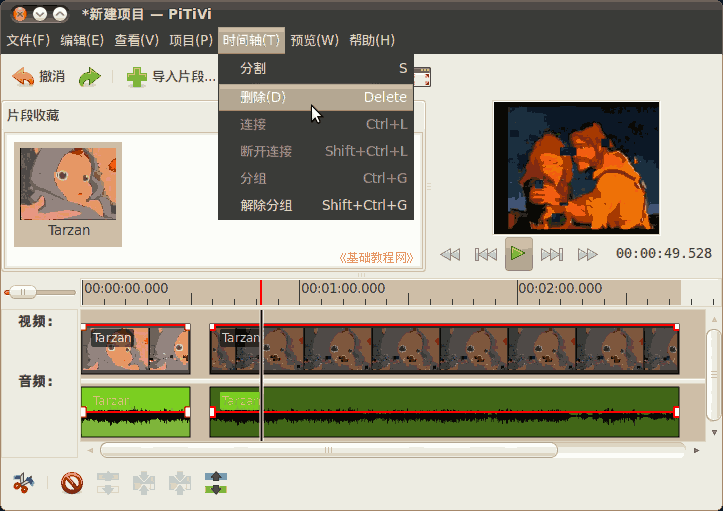Screen dimensions: 723x511
Task: Click the 音频: track label
Action: click(36, 381)
